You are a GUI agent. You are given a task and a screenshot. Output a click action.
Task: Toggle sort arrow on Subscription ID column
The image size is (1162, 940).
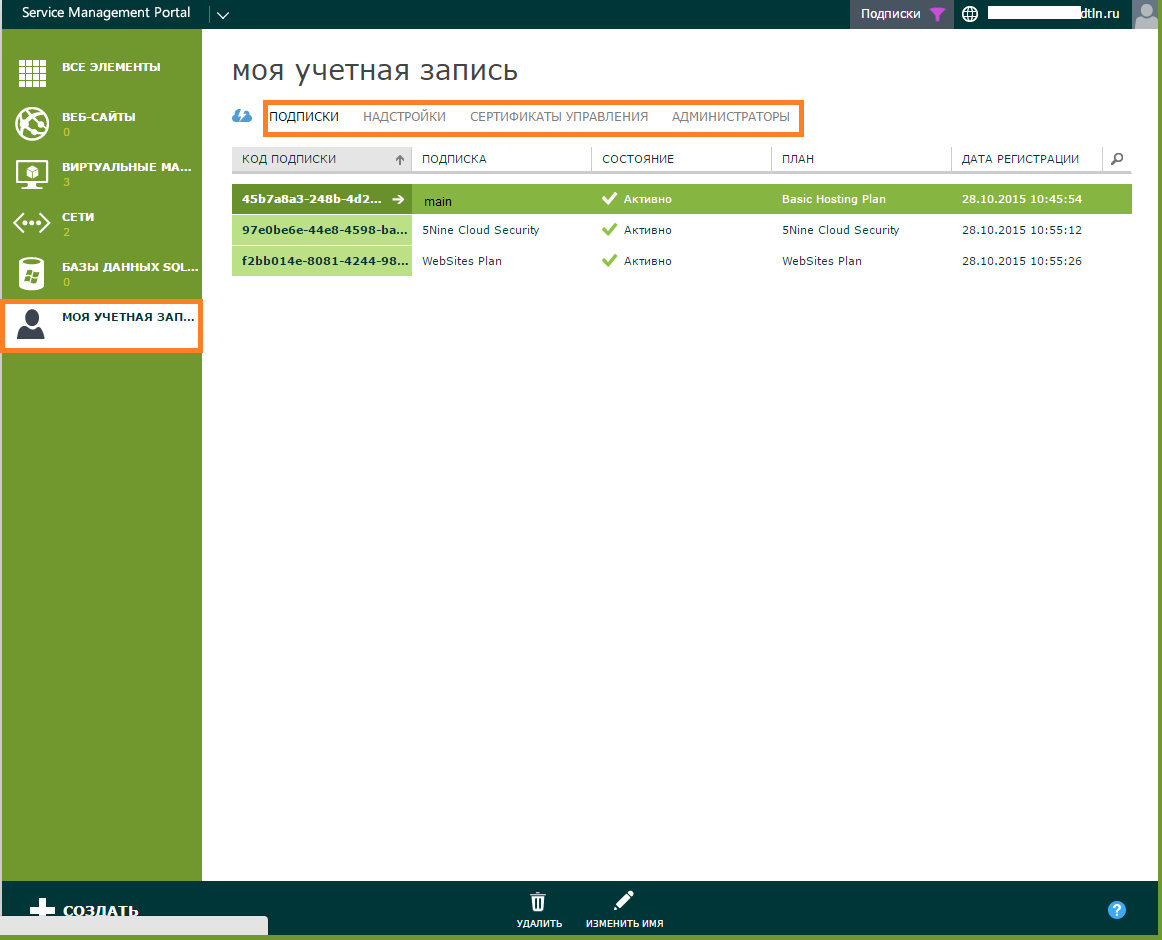tap(399, 159)
